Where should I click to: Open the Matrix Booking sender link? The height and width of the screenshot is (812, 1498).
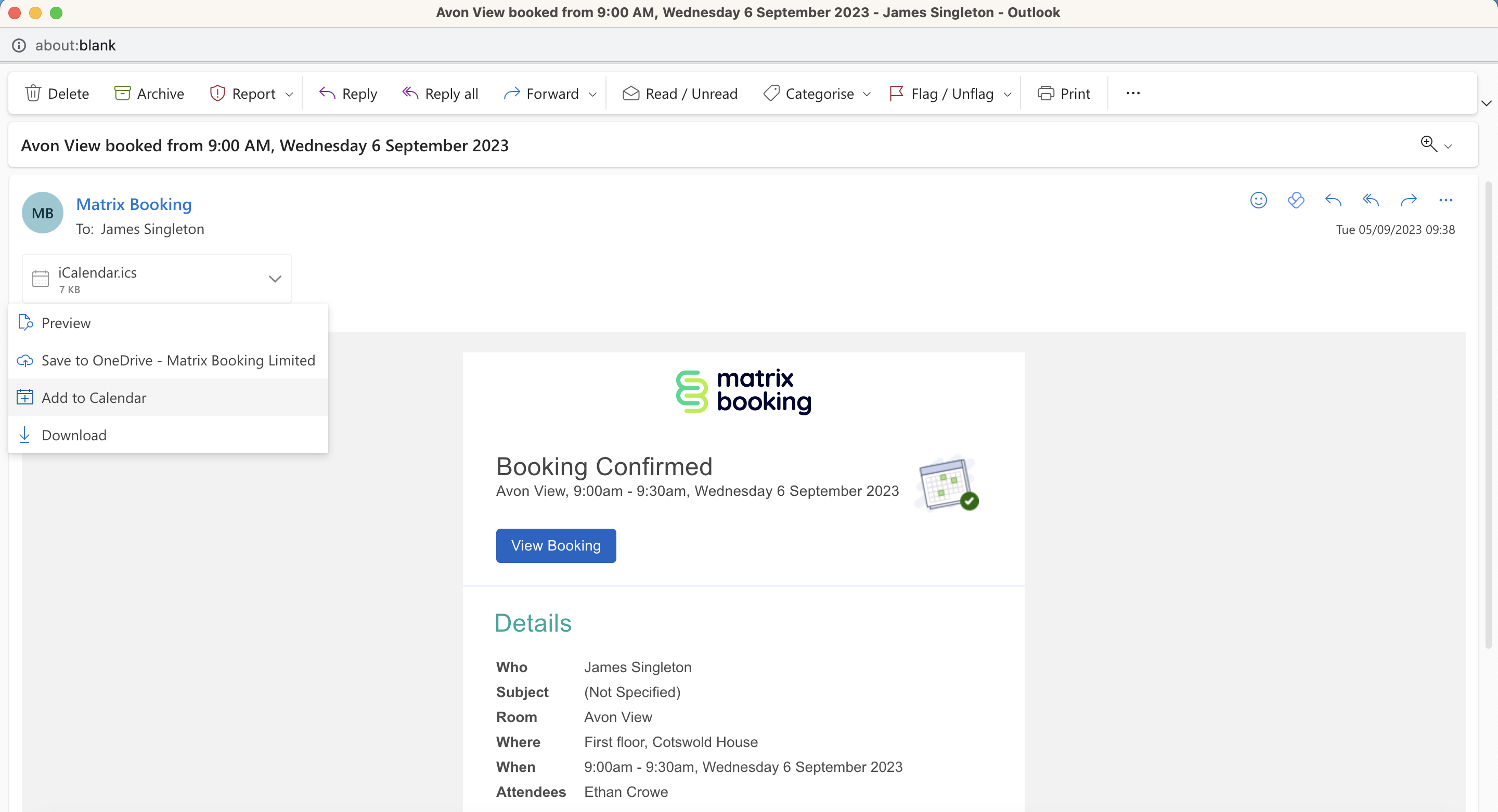pos(134,204)
